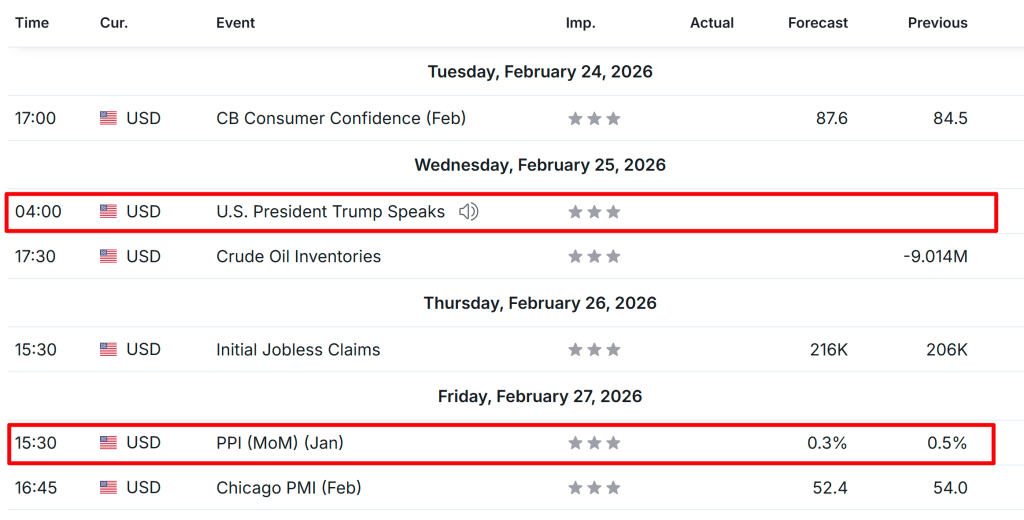Click the Forecast column header
Viewport: 1024px width, 520px height.
[818, 23]
